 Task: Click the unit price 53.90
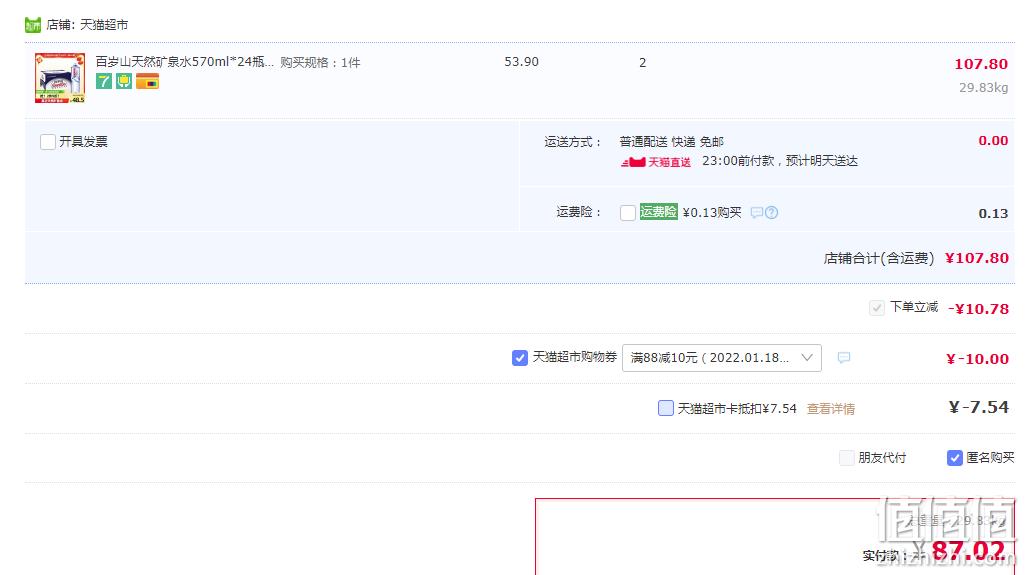pos(522,61)
